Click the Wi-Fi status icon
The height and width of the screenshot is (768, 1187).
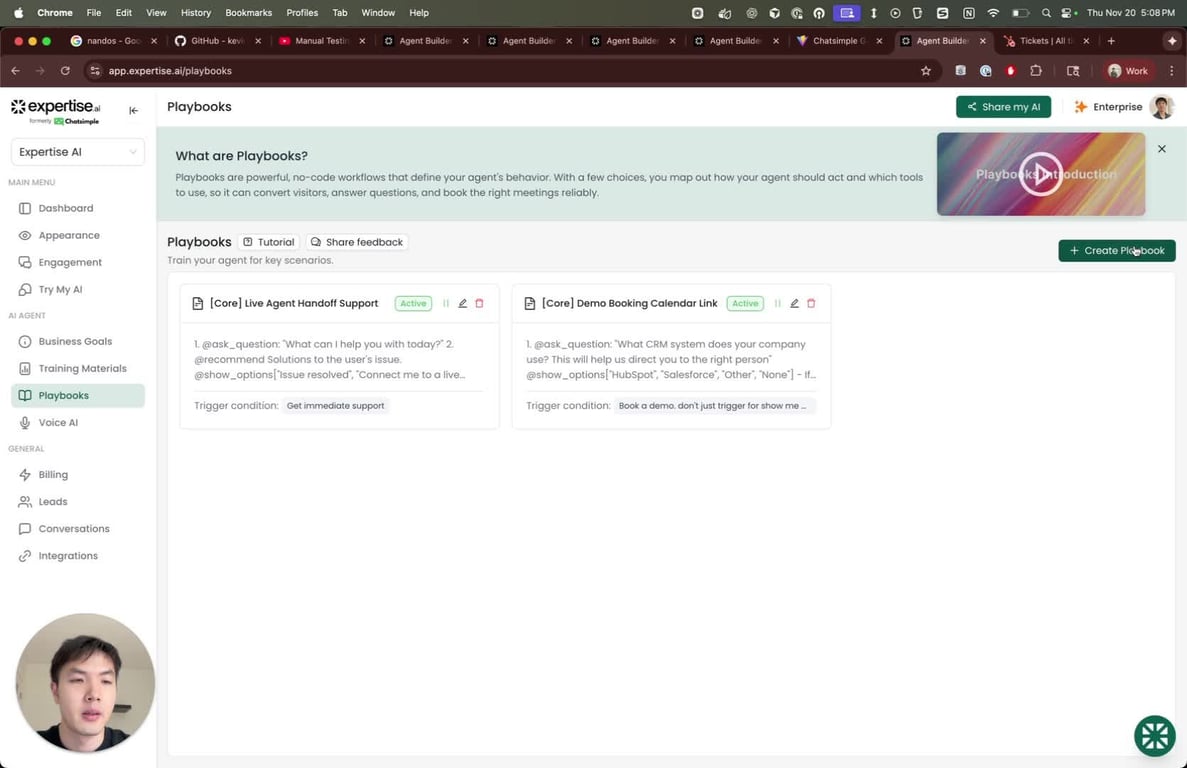(993, 13)
